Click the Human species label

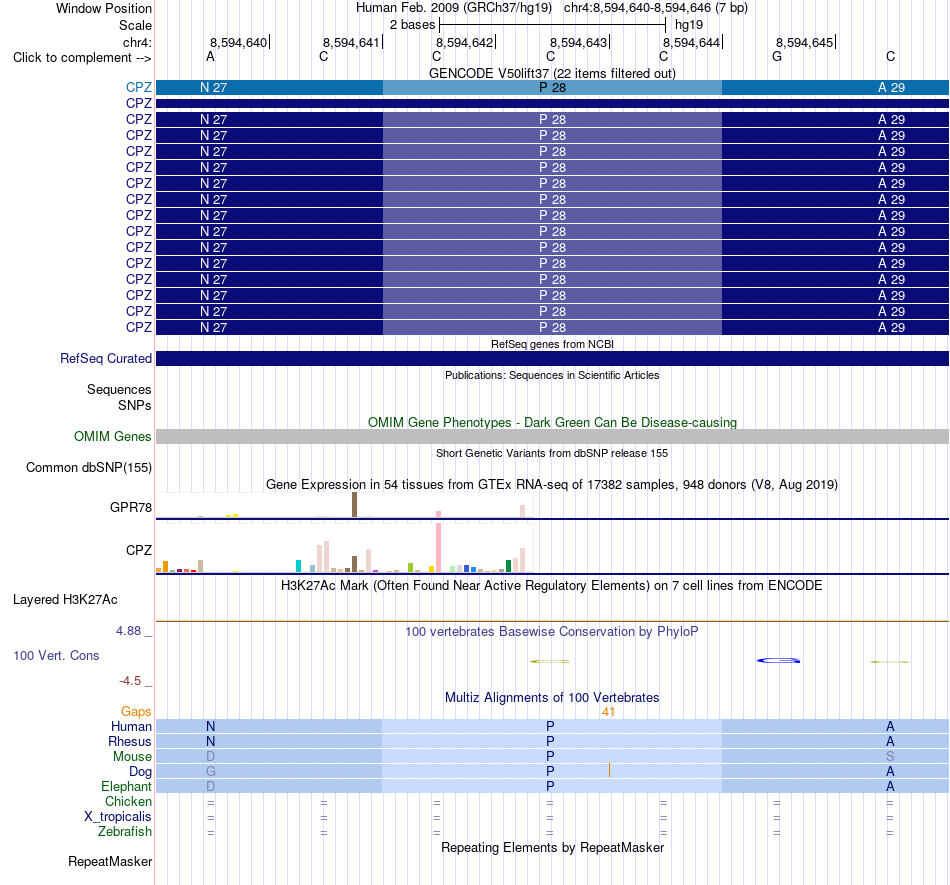(131, 726)
